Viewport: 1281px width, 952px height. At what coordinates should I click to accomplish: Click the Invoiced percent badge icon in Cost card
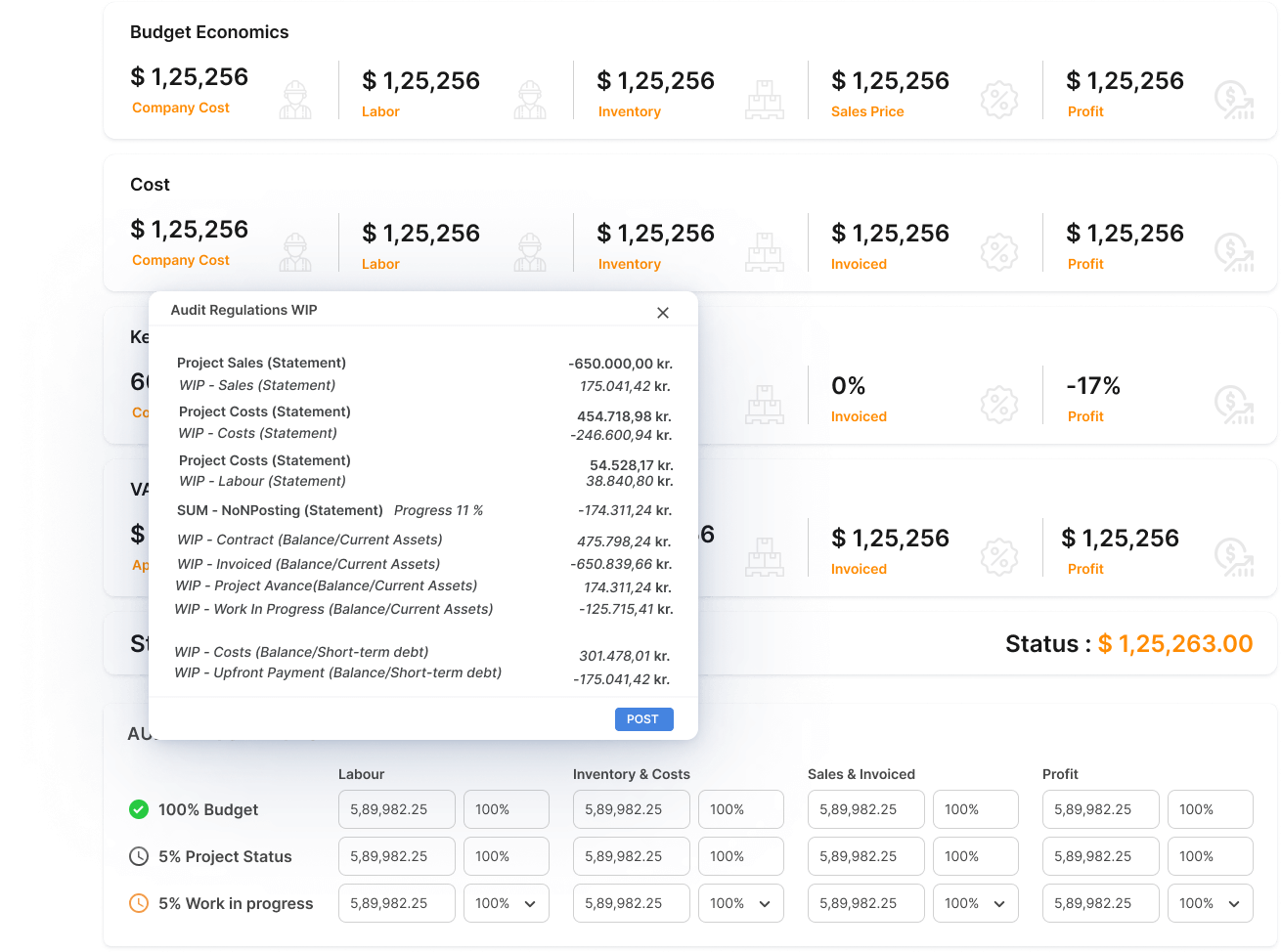[998, 252]
